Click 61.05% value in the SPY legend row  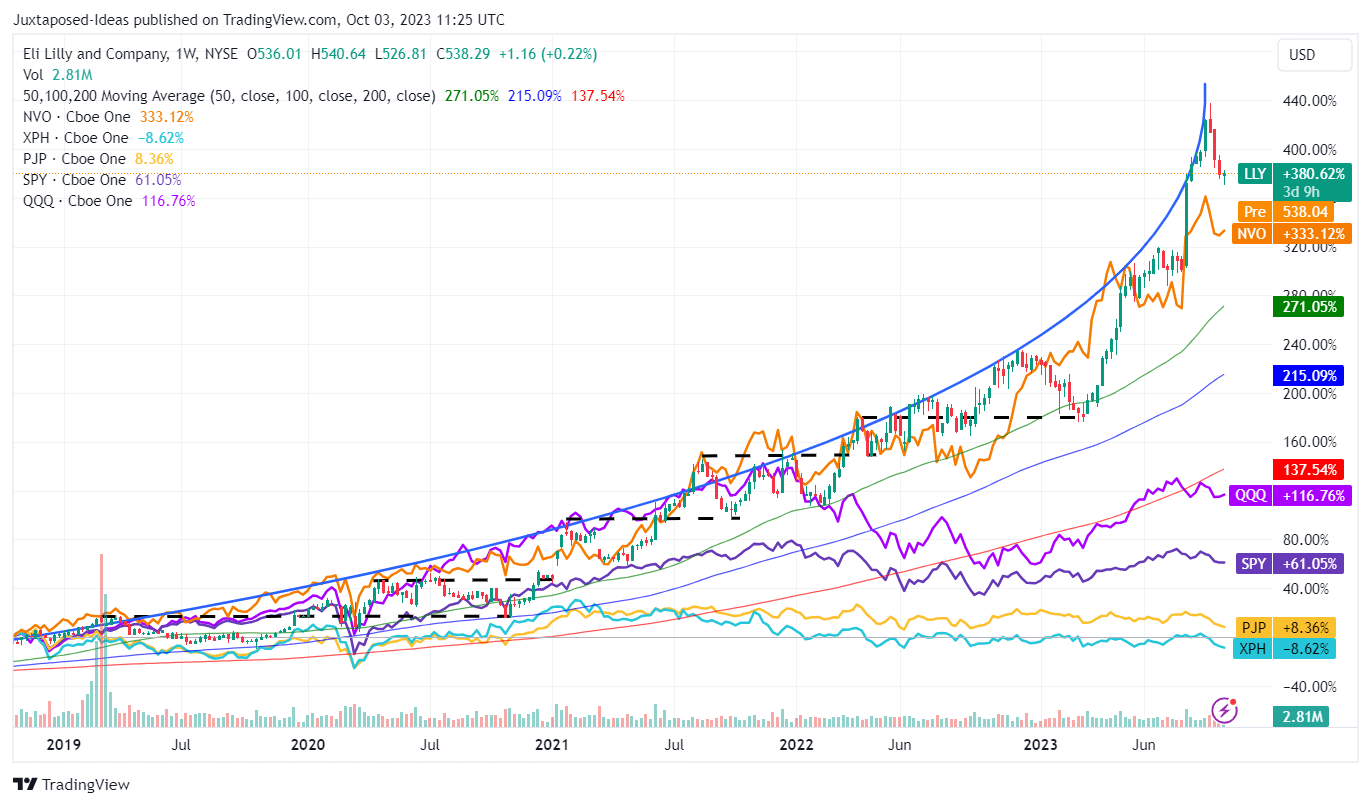[156, 180]
